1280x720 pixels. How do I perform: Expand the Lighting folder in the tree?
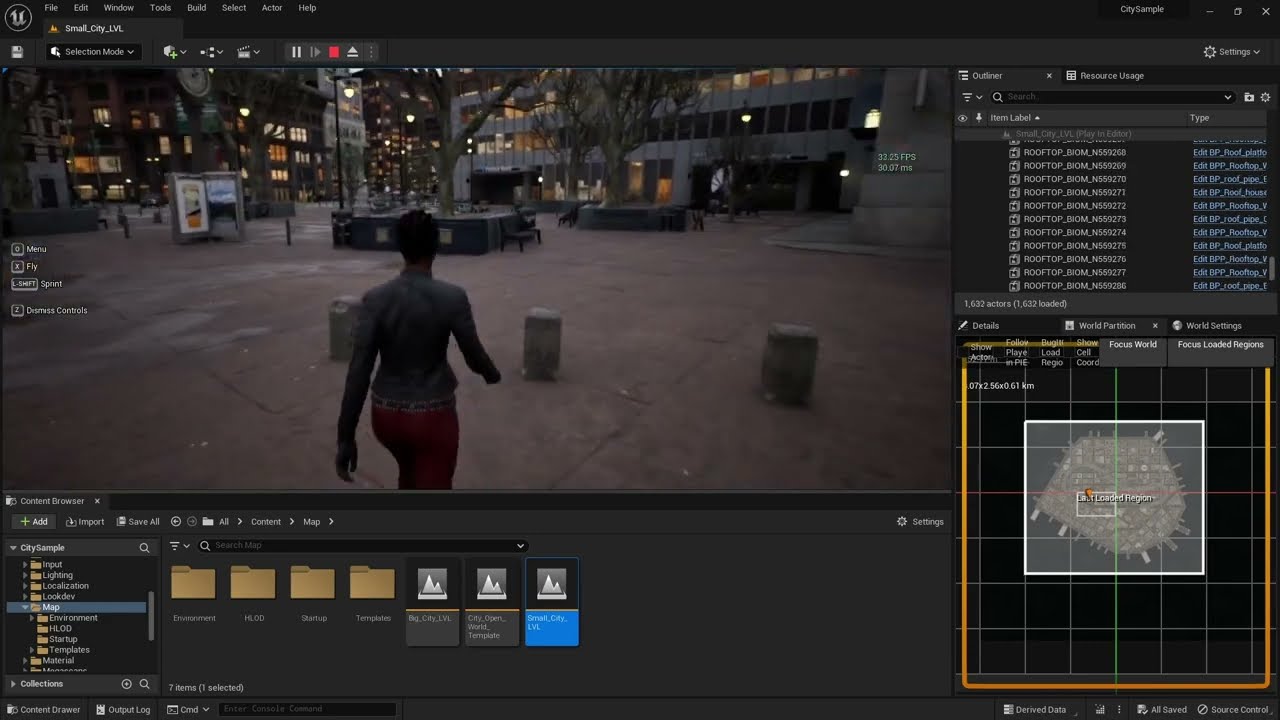click(x=25, y=575)
